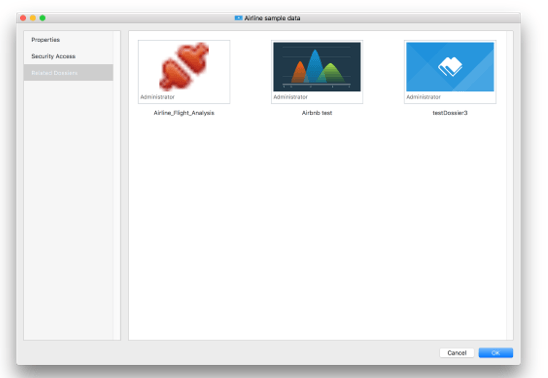
Task: Confirm with the OK button
Action: click(x=496, y=353)
